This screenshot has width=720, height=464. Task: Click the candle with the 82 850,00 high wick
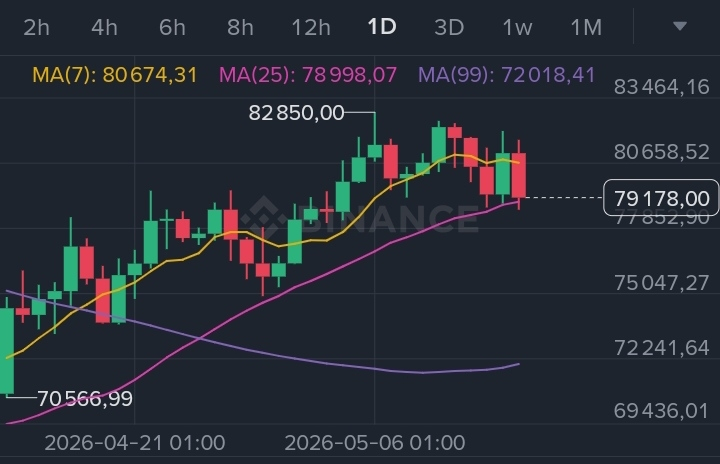(x=375, y=151)
